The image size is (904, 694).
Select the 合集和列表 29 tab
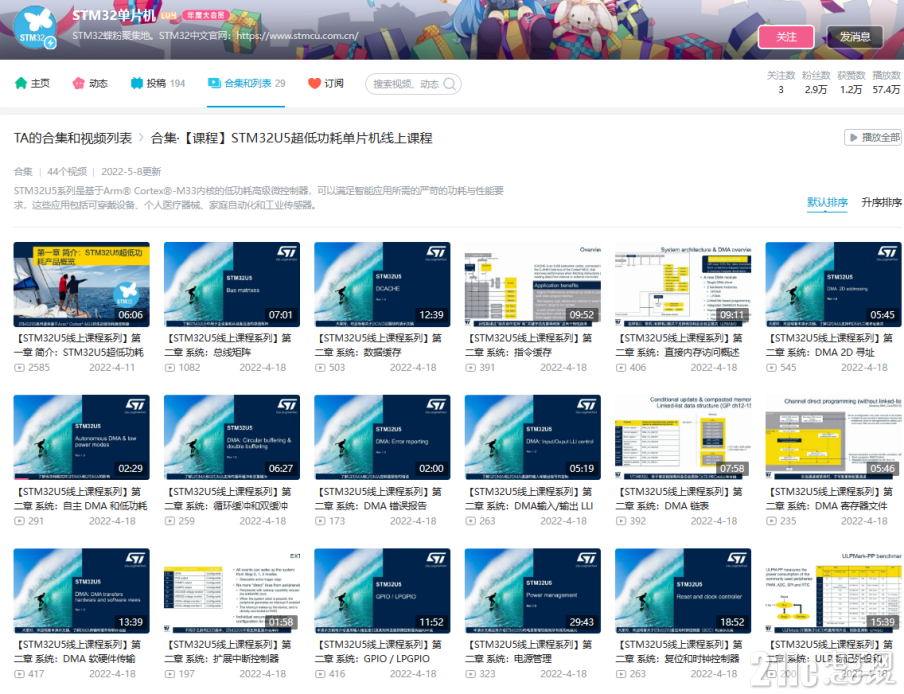pyautogui.click(x=246, y=84)
